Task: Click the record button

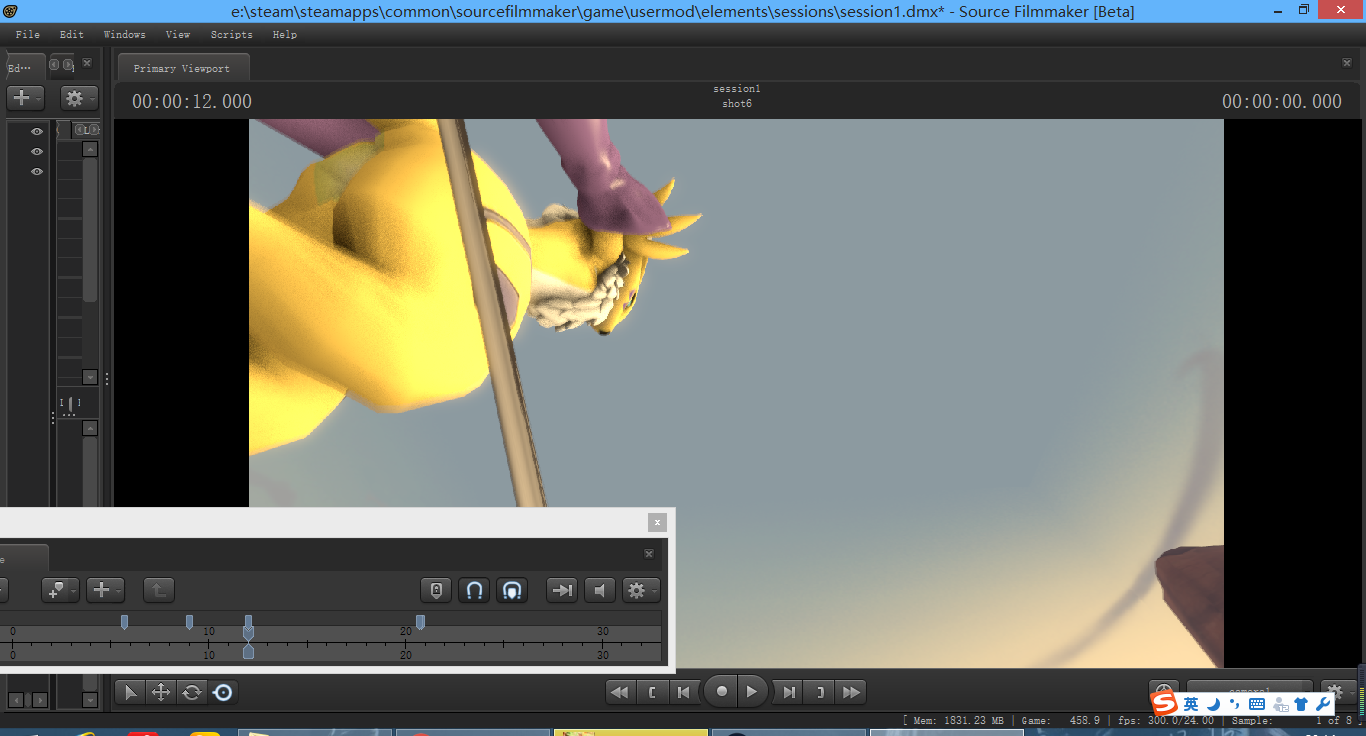Action: (x=721, y=691)
